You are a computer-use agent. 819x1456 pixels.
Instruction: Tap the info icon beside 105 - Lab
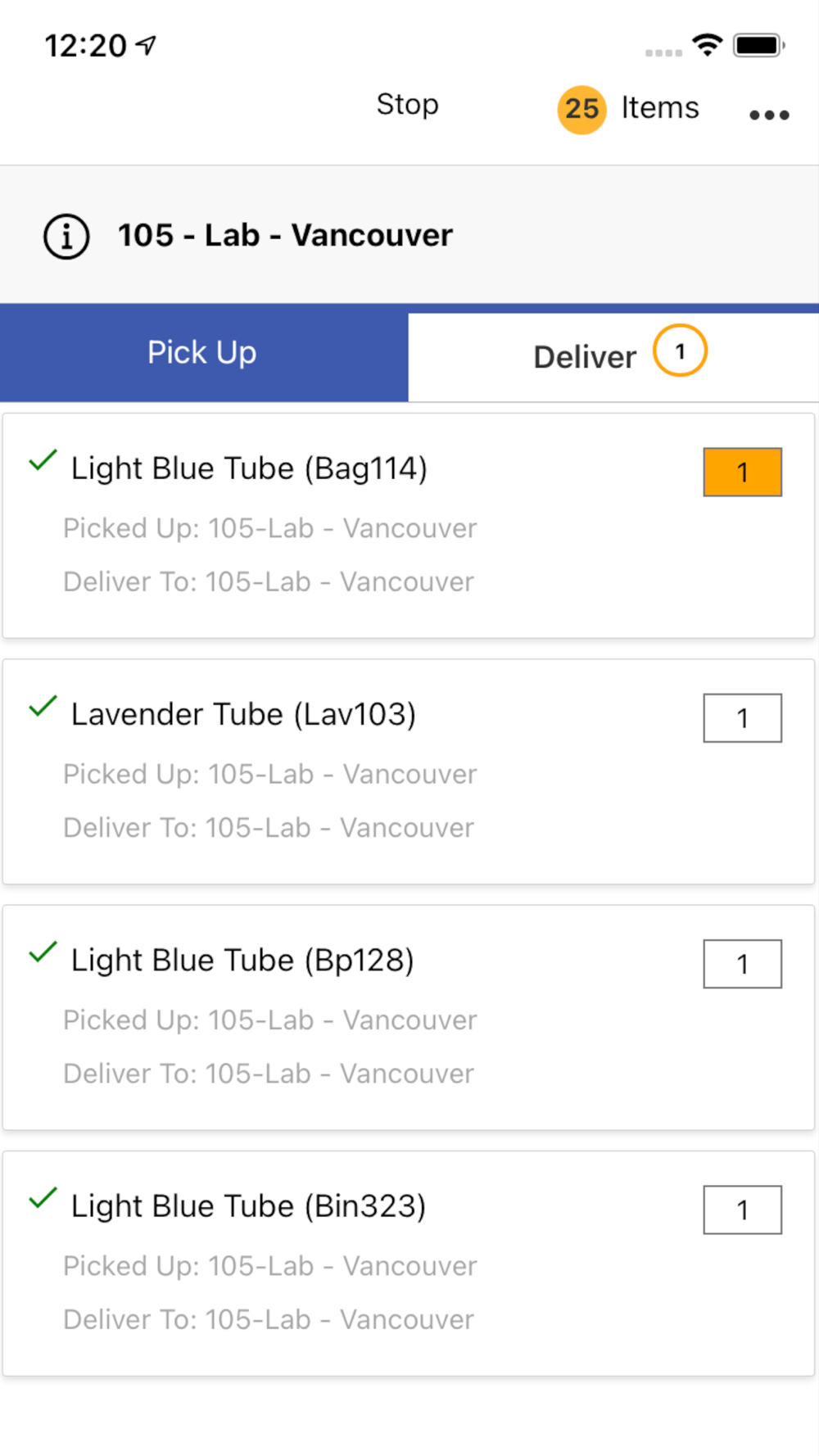[66, 237]
